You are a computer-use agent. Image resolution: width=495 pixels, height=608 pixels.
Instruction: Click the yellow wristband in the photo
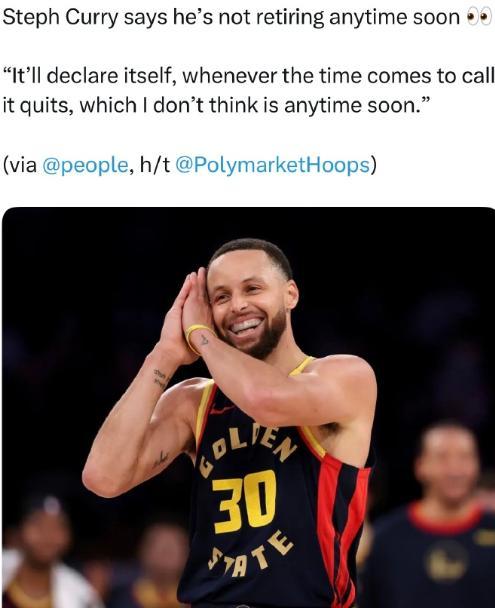pyautogui.click(x=196, y=337)
